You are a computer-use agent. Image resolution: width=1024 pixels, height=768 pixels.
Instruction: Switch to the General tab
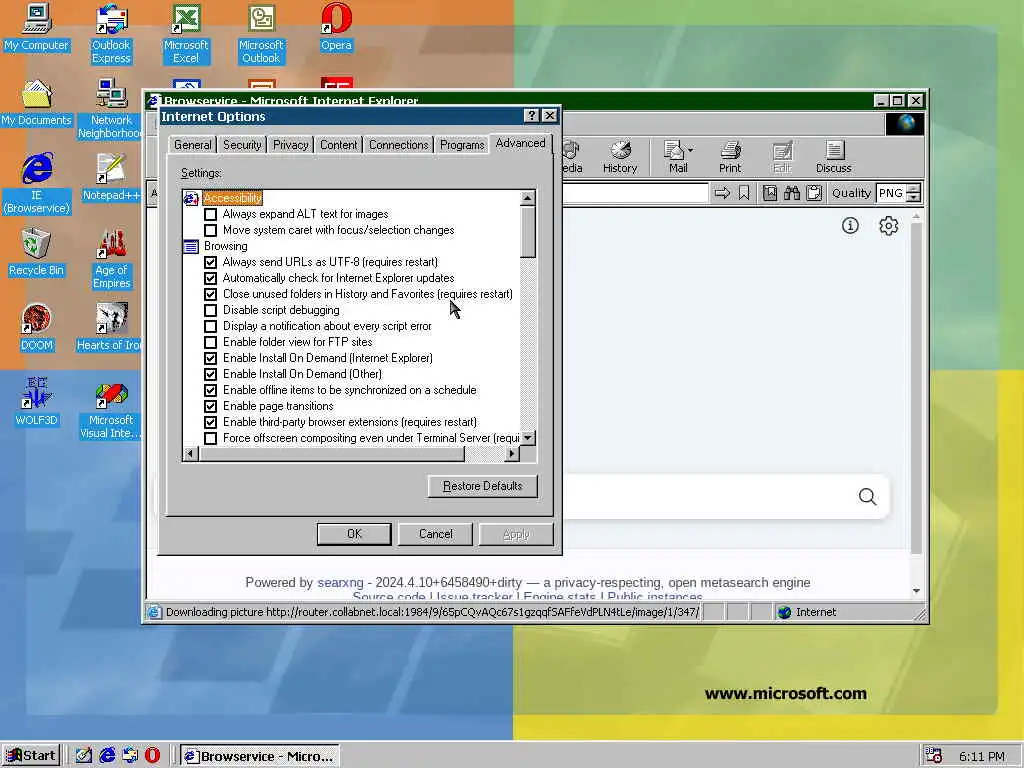[x=193, y=145]
